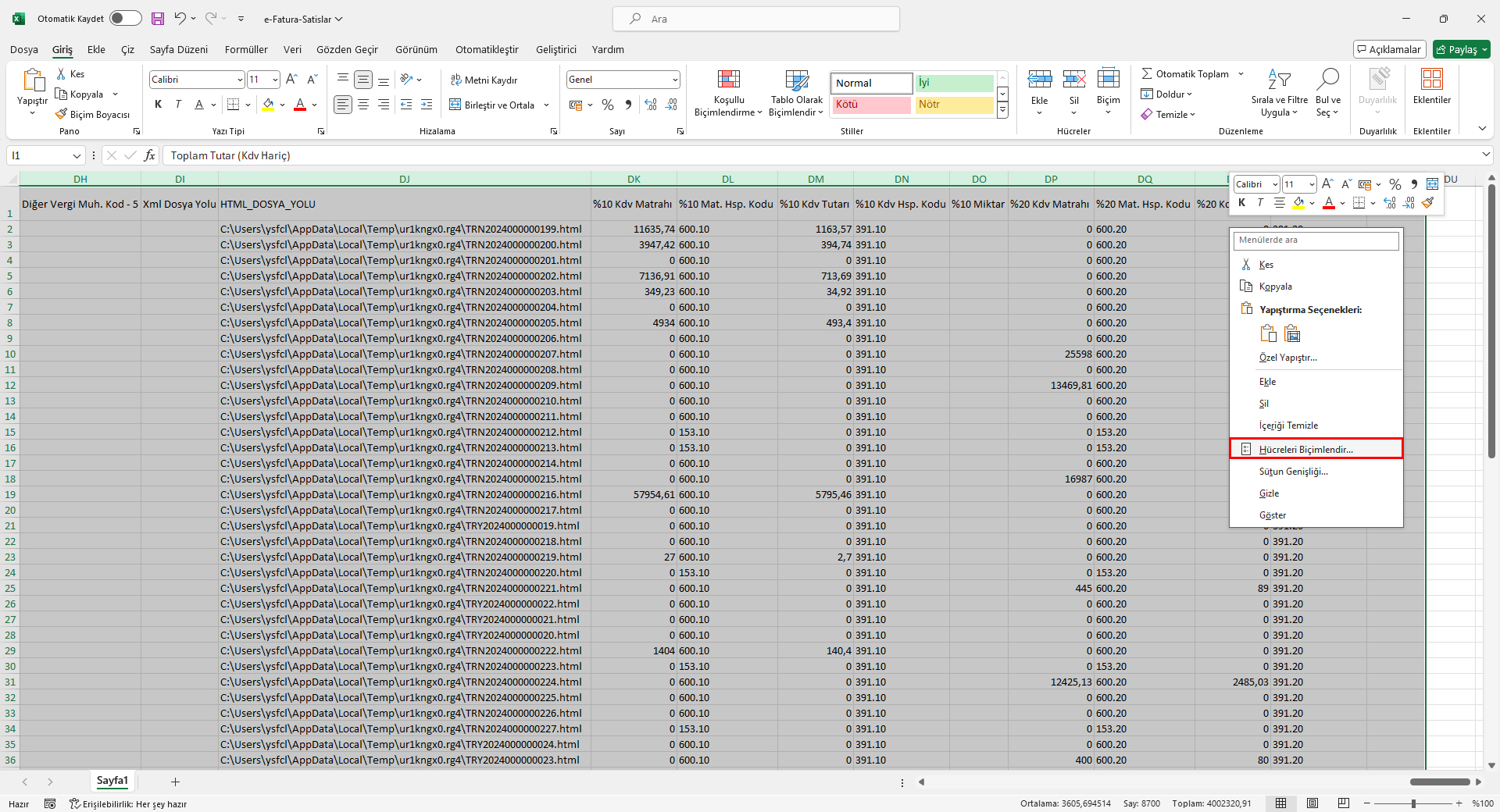The image size is (1500, 812).
Task: Toggle Metni Kaydır wrap text
Action: 484,80
